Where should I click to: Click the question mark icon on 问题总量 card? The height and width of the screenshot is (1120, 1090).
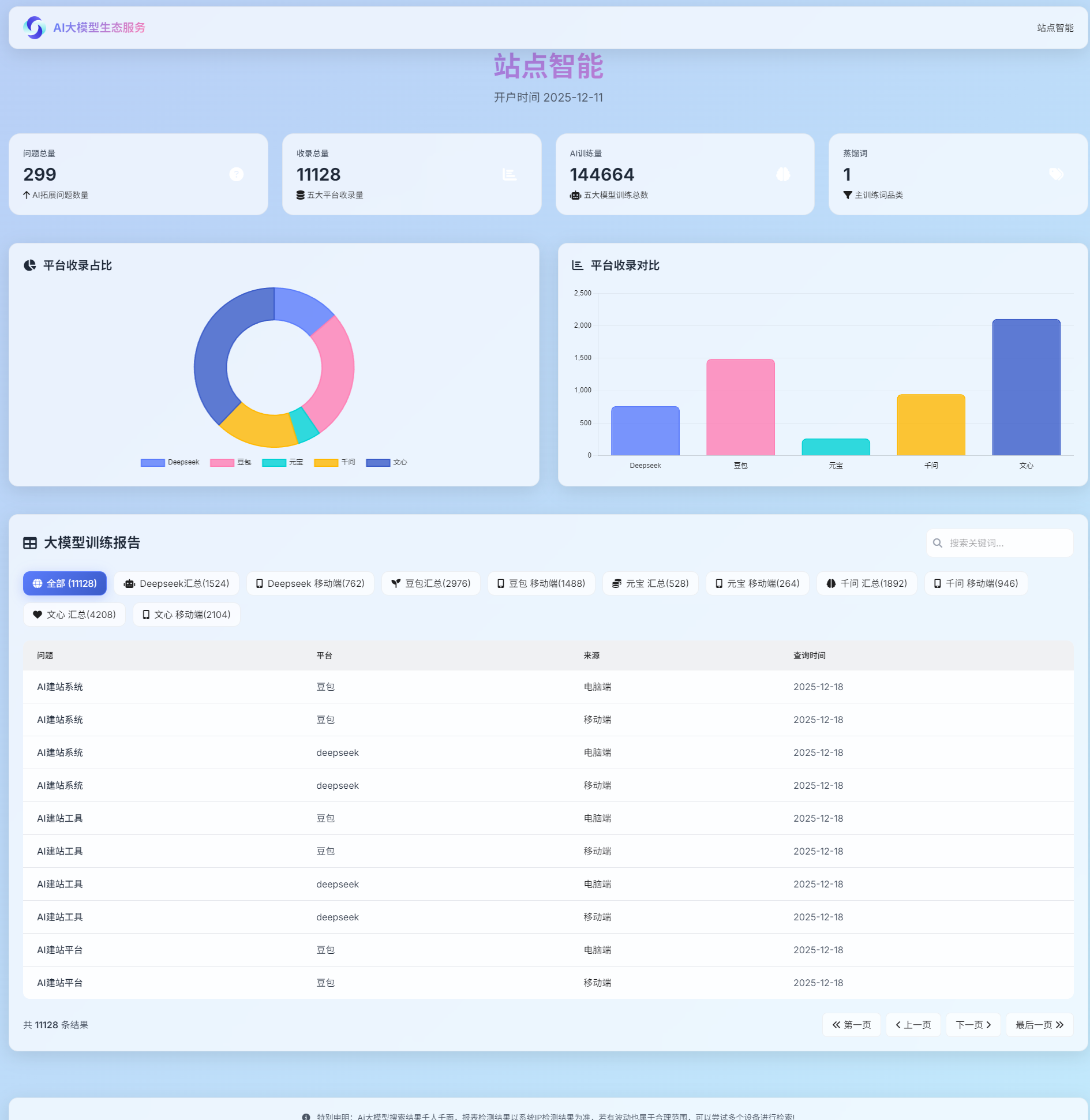click(237, 174)
